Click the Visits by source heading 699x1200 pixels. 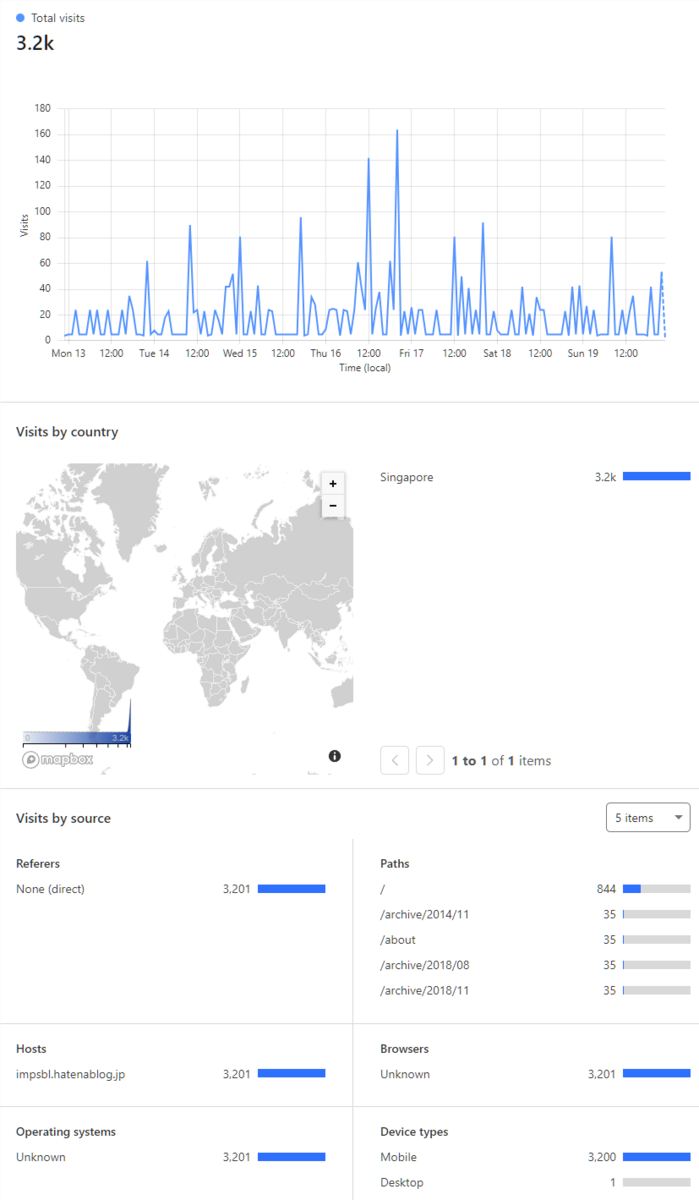pos(63,818)
